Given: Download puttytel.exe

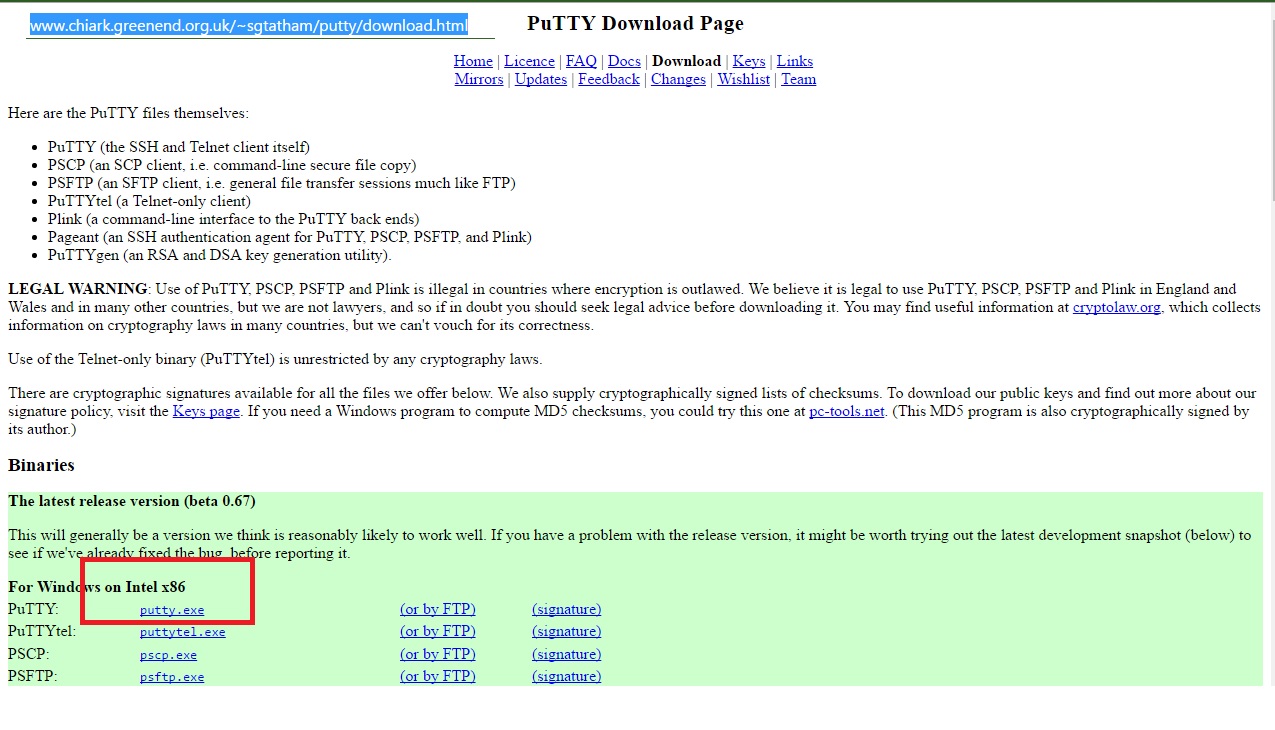Looking at the screenshot, I should click(x=183, y=632).
